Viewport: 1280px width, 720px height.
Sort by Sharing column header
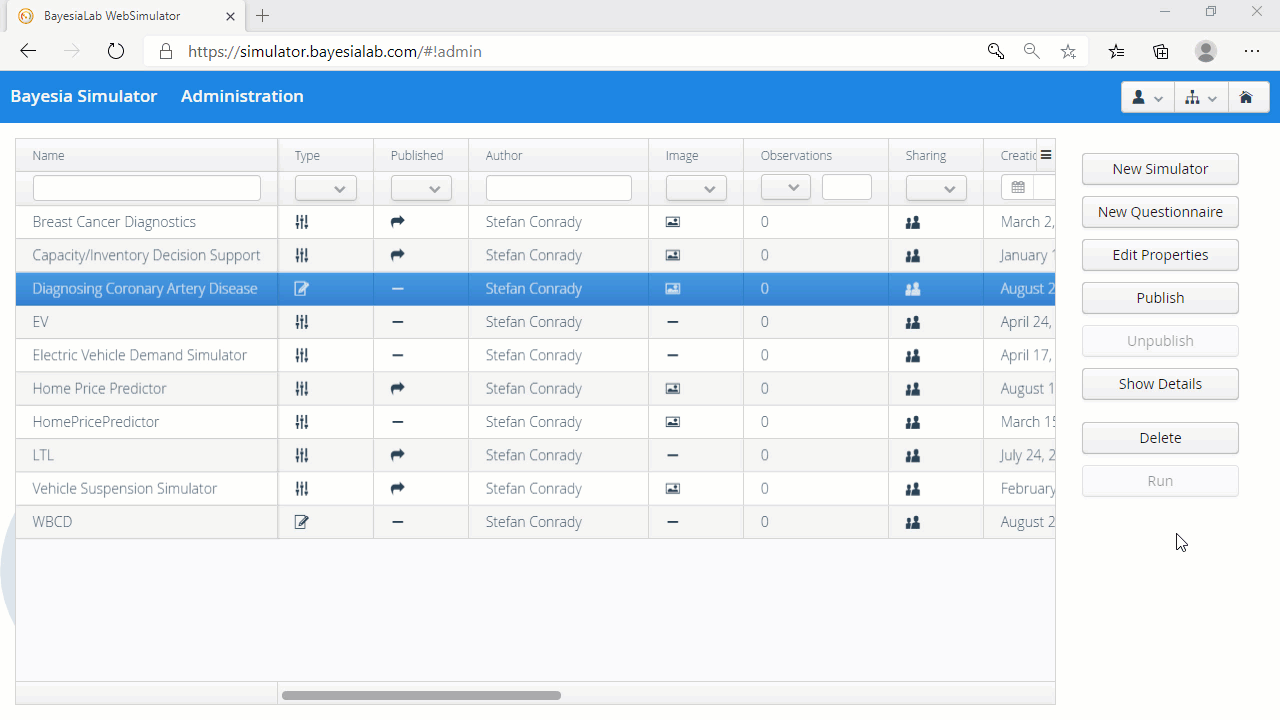936,155
